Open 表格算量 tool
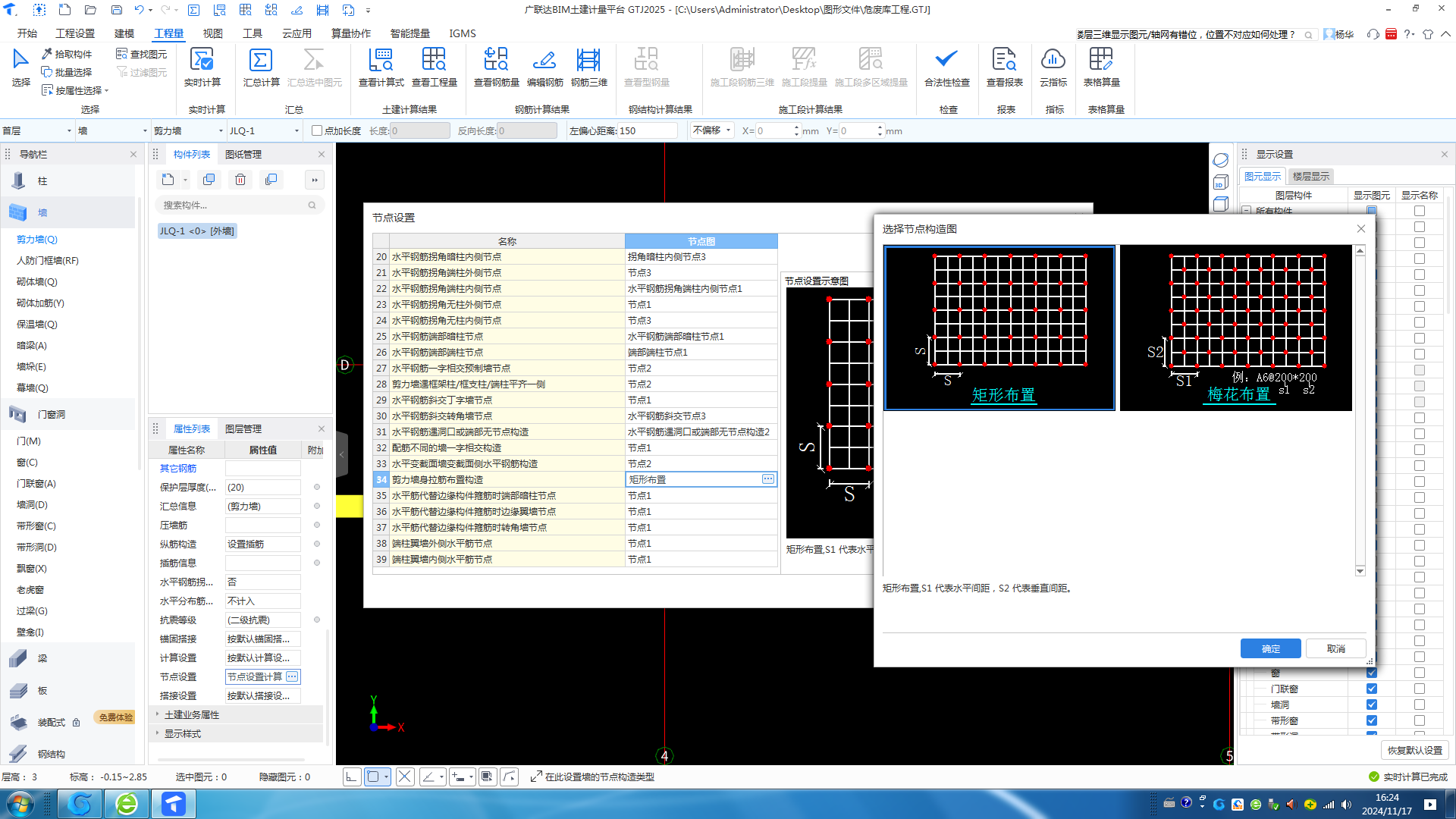Screen dimensions: 1456x819 point(1101,67)
